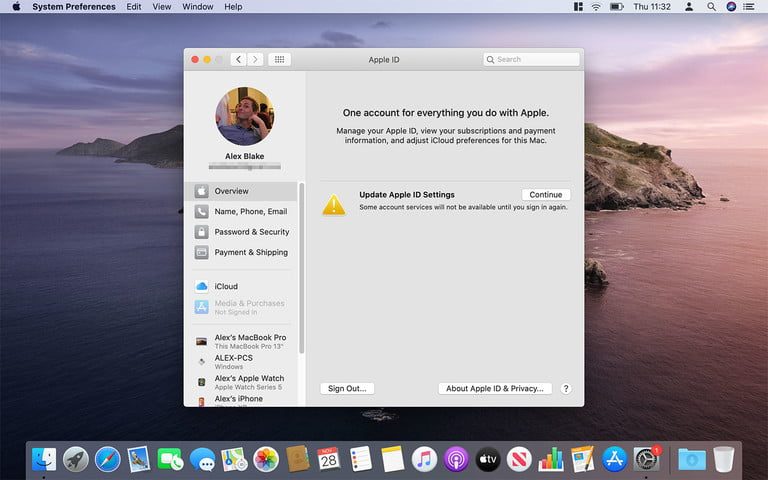Click the sidebar vertical scrollbar
This screenshot has height=480, width=768.
(302, 268)
